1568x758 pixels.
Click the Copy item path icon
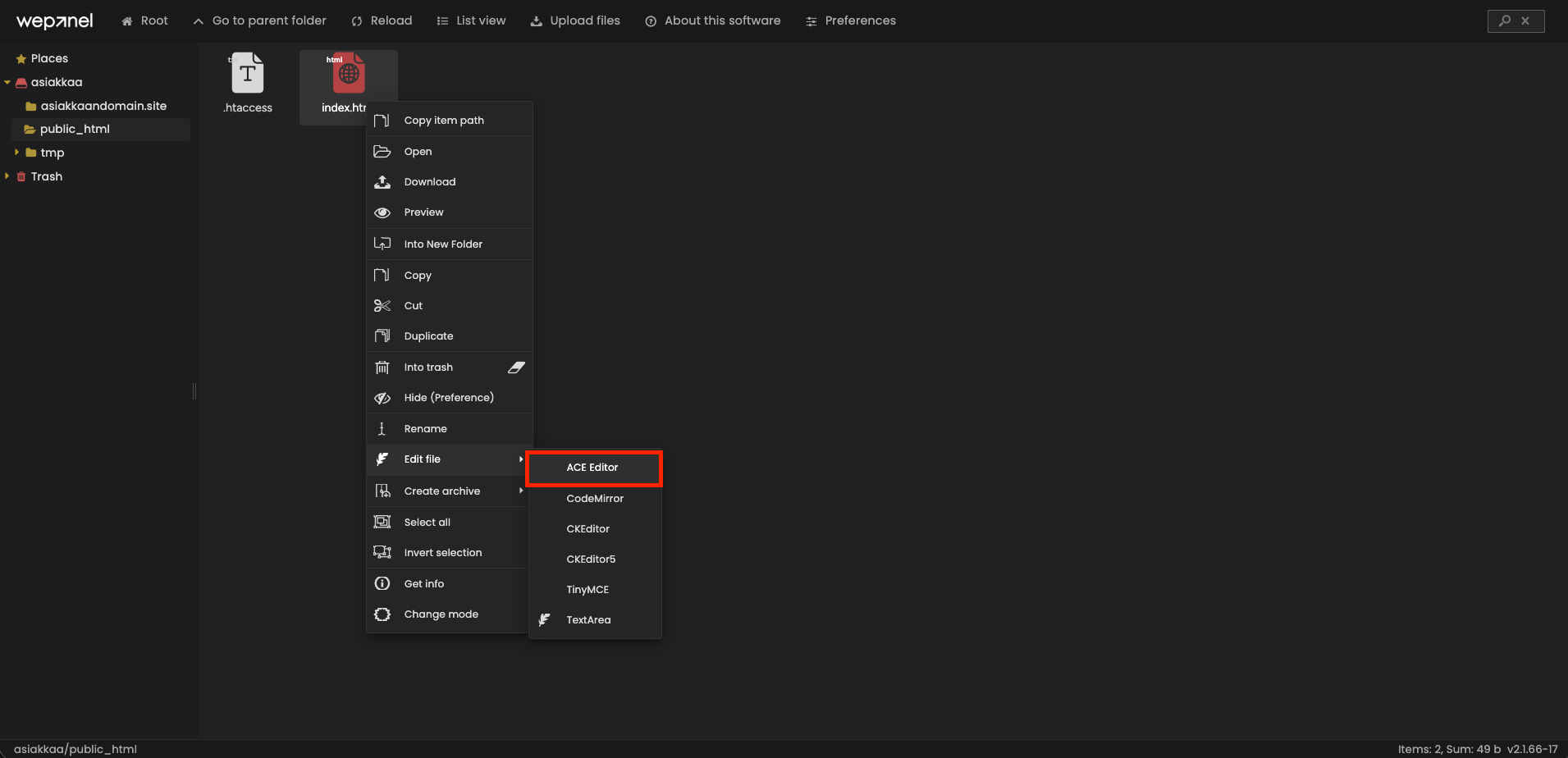pyautogui.click(x=382, y=121)
